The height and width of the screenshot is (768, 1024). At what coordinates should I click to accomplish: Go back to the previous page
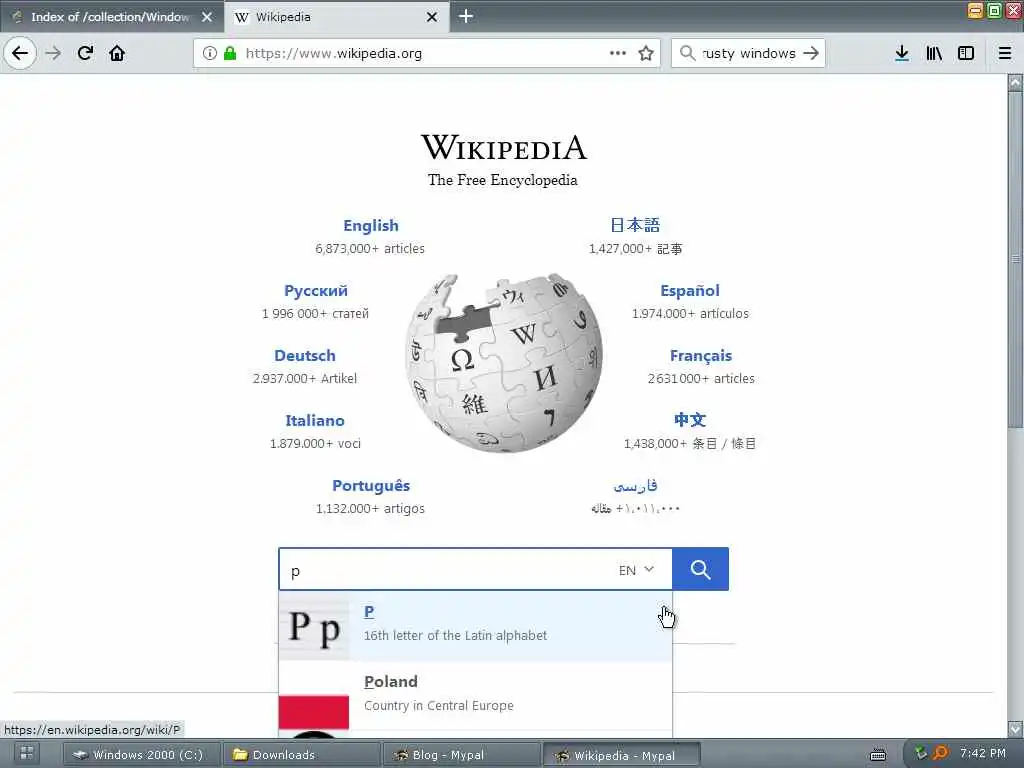click(20, 53)
